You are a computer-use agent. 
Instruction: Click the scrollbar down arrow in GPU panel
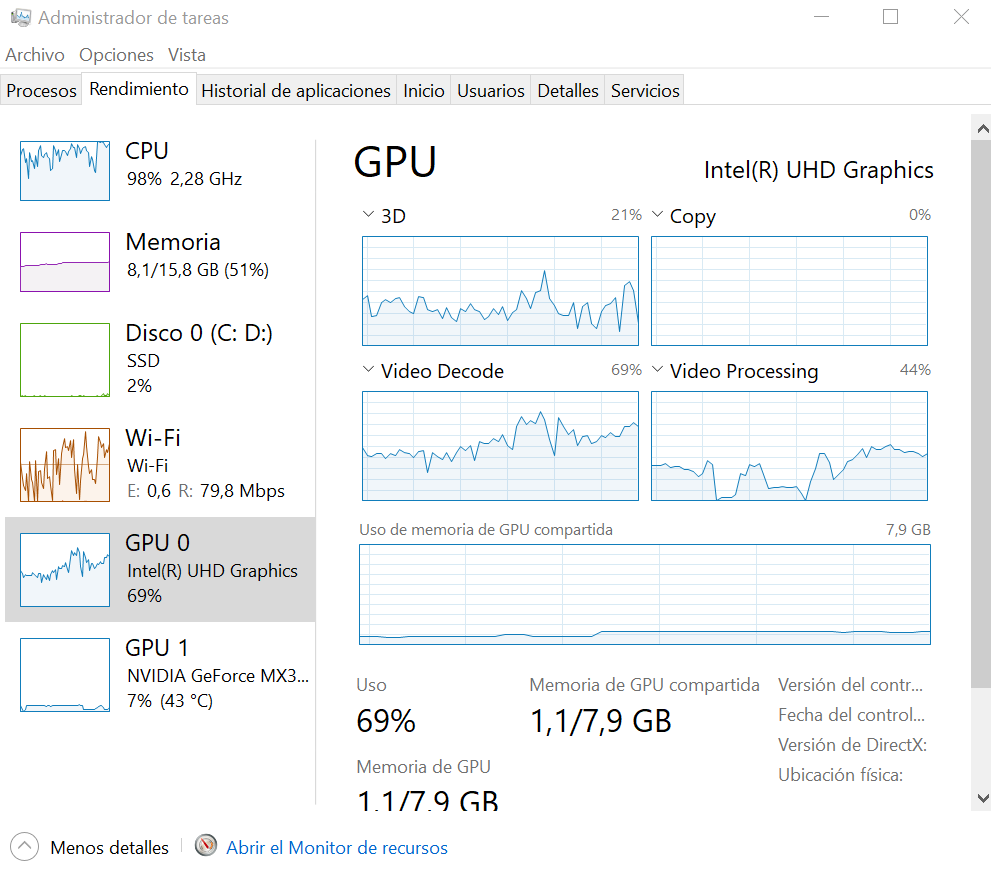click(980, 798)
